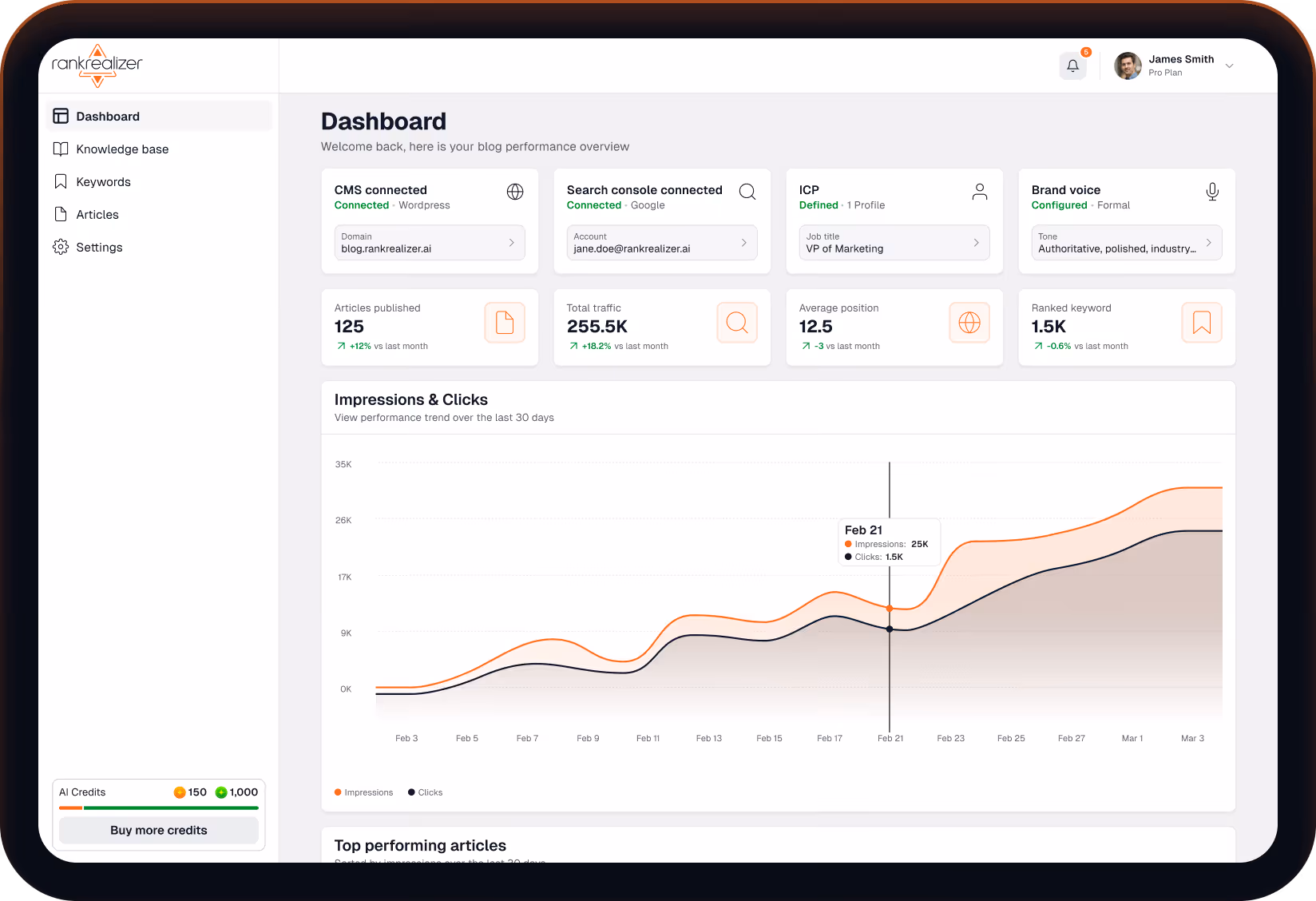Open the Domain blog.rankrealizer.ai details chevron

click(x=512, y=242)
